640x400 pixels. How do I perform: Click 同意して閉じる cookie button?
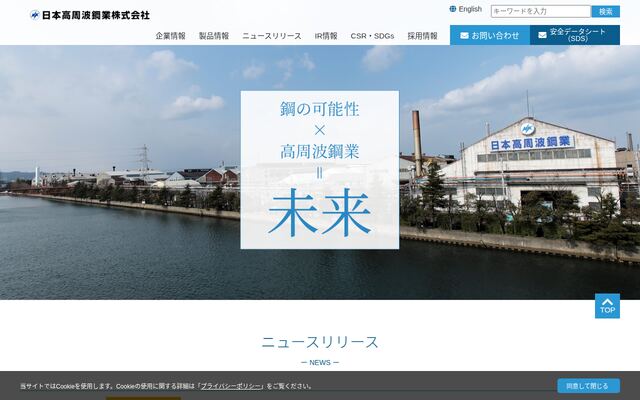point(589,386)
